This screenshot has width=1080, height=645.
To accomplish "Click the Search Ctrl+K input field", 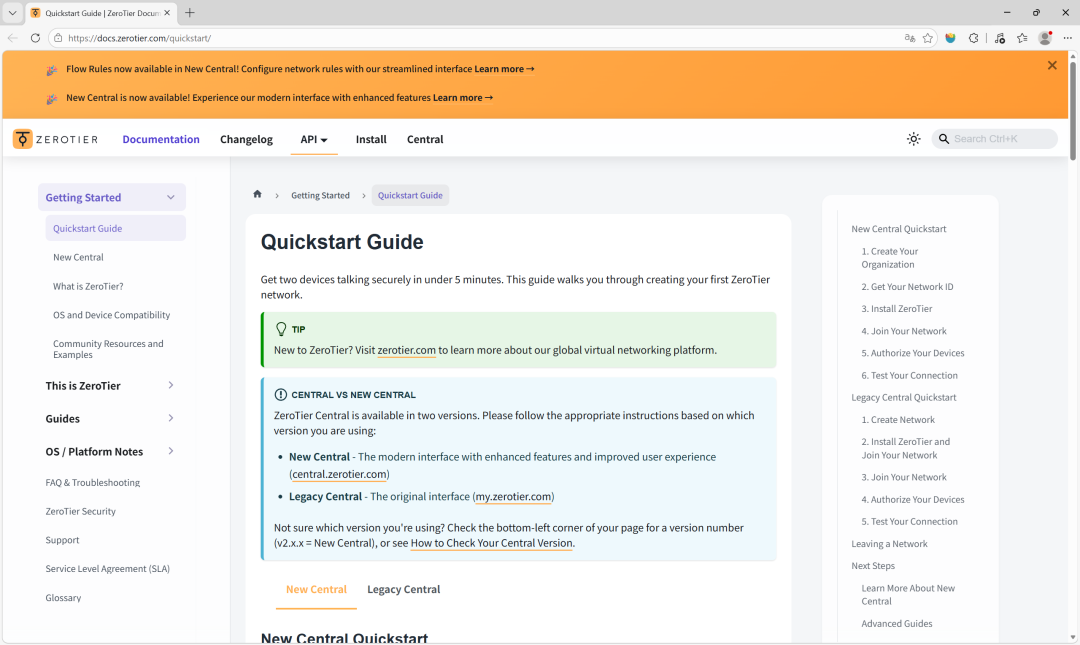I will click(995, 139).
